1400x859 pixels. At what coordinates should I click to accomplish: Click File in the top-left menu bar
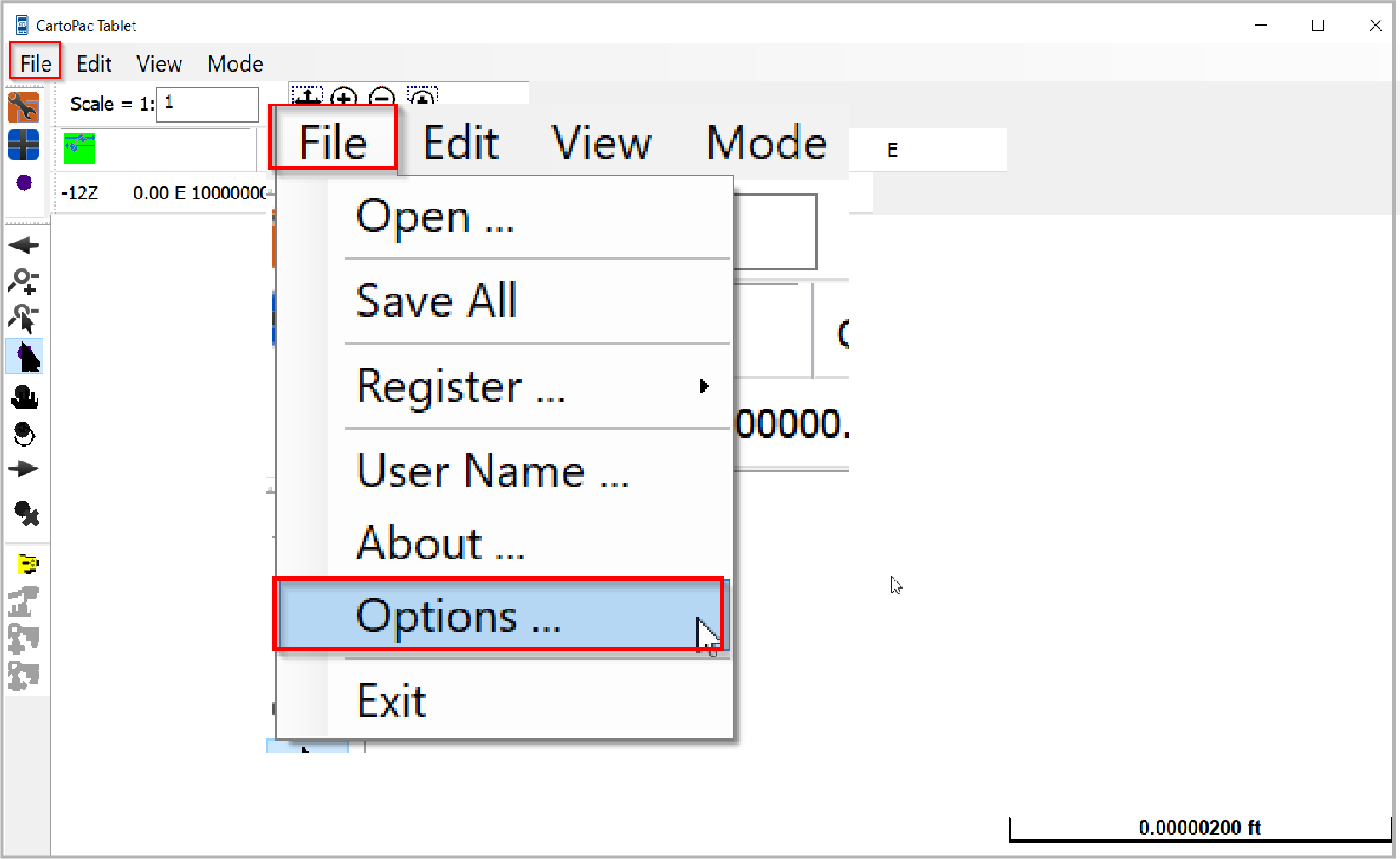(36, 64)
